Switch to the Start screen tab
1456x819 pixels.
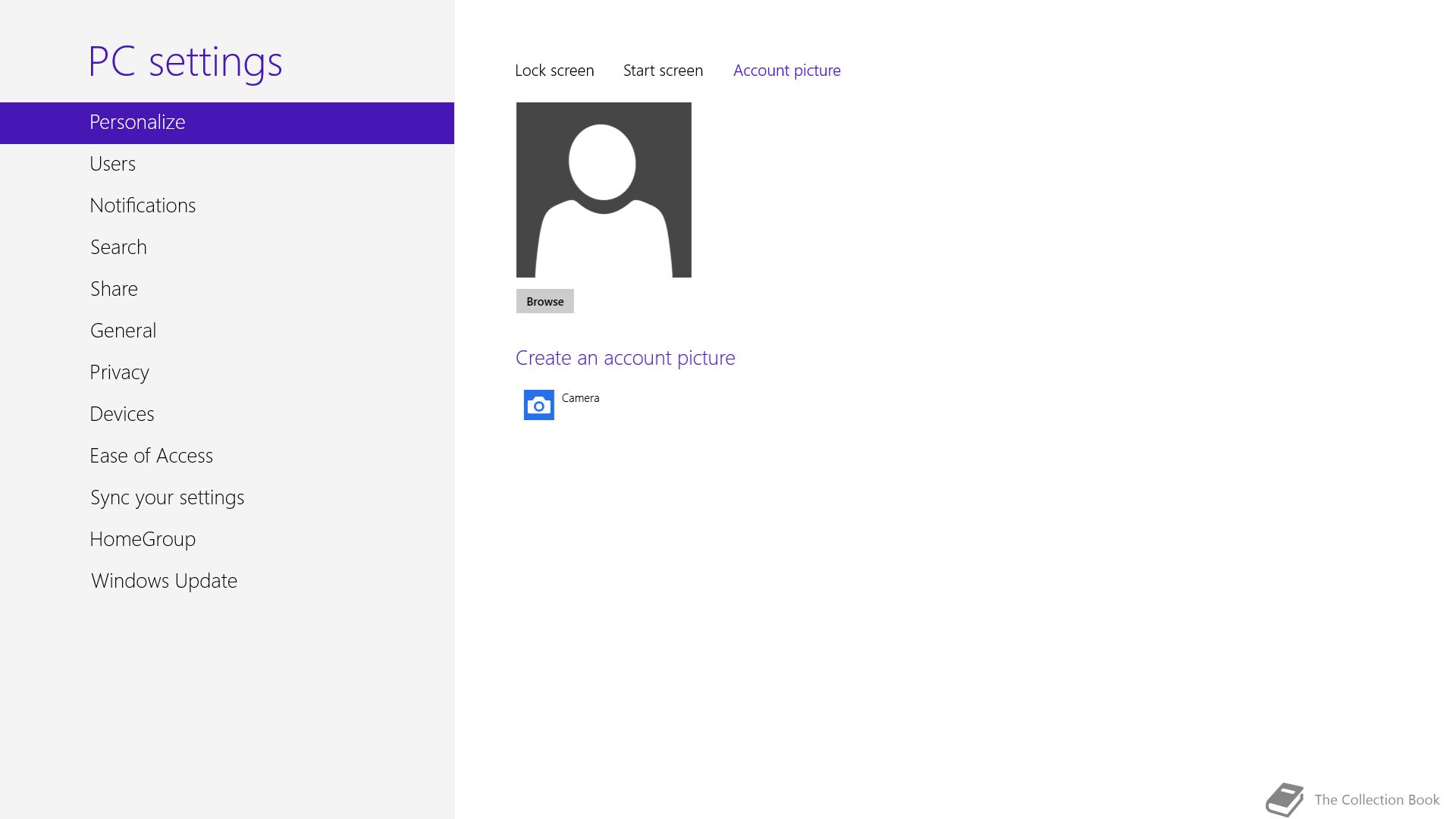663,71
